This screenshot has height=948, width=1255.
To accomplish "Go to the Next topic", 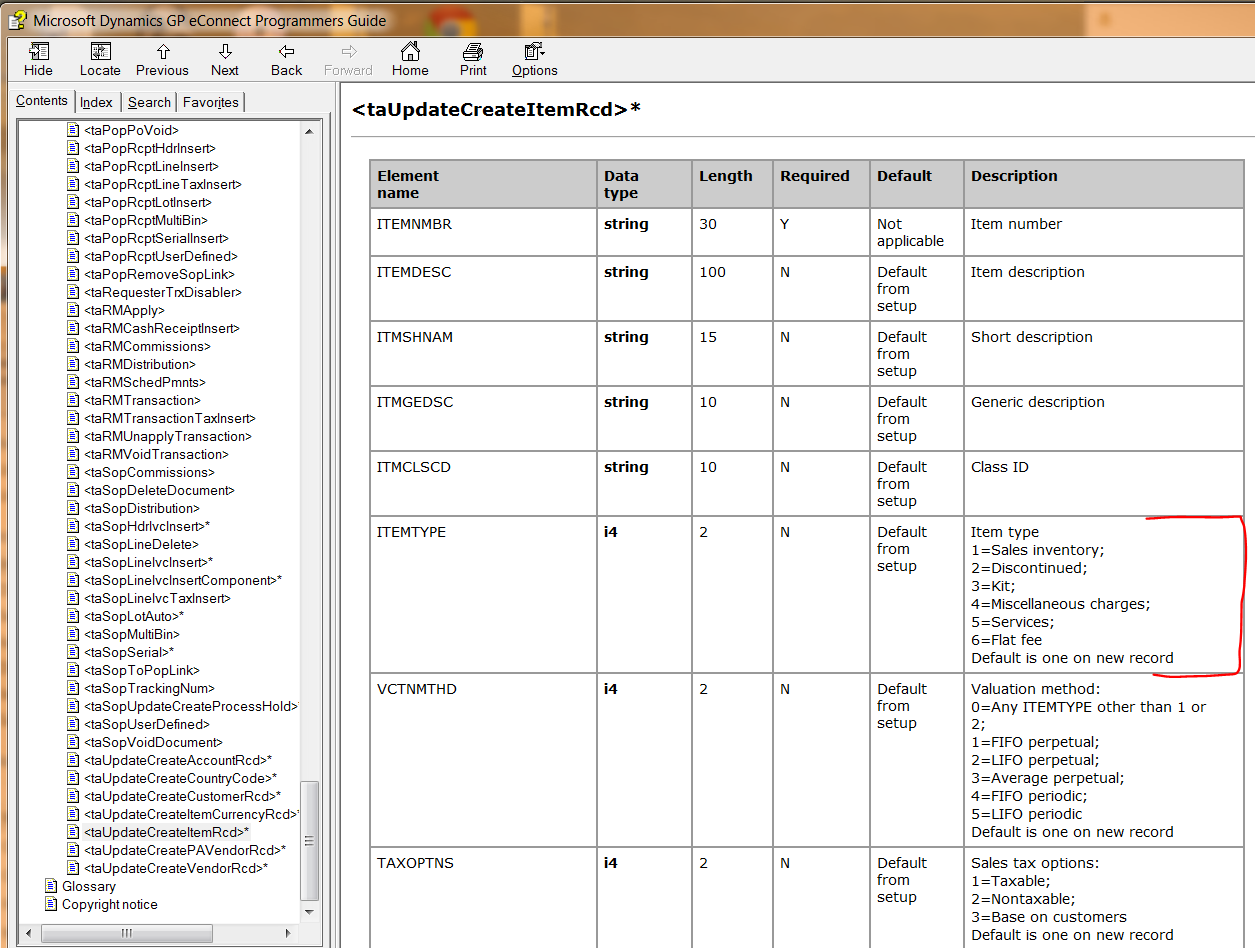I will point(225,60).
